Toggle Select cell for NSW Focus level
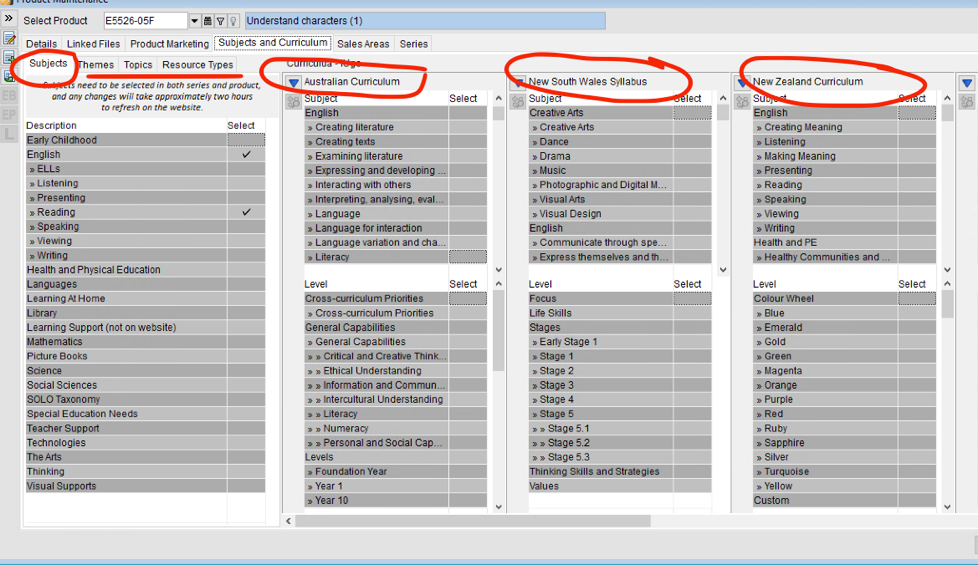 pyautogui.click(x=692, y=299)
